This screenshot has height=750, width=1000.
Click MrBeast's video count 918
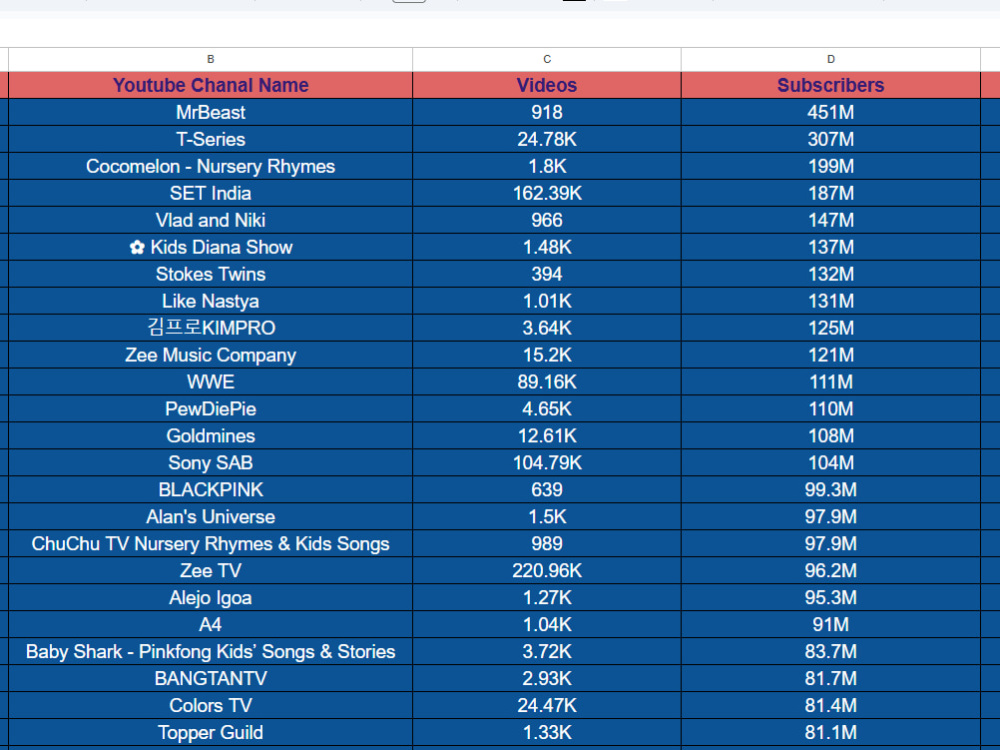(x=547, y=112)
